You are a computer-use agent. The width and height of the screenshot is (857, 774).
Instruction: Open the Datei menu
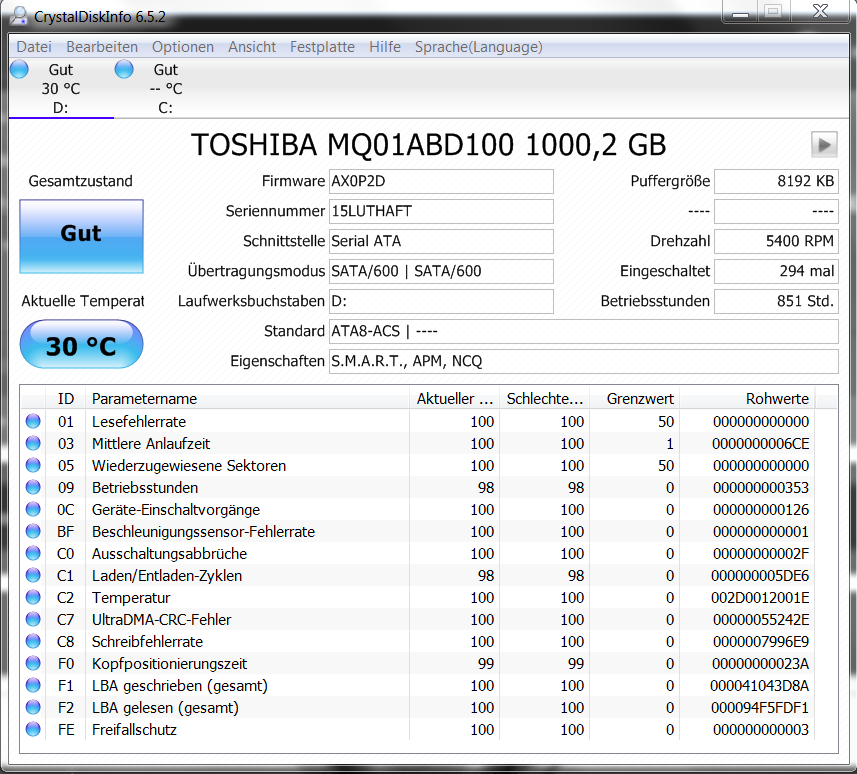tap(34, 47)
